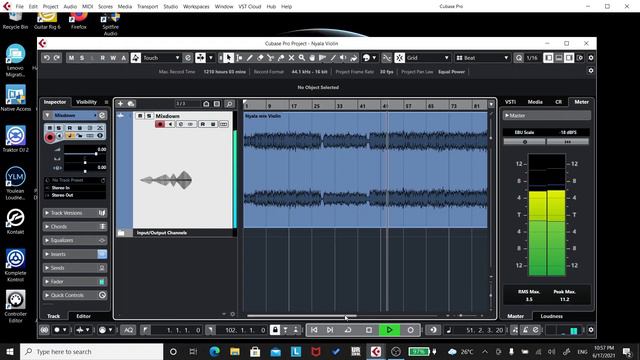Toggle Mute on the Mixdown track
640x360 pixels.
140,116
